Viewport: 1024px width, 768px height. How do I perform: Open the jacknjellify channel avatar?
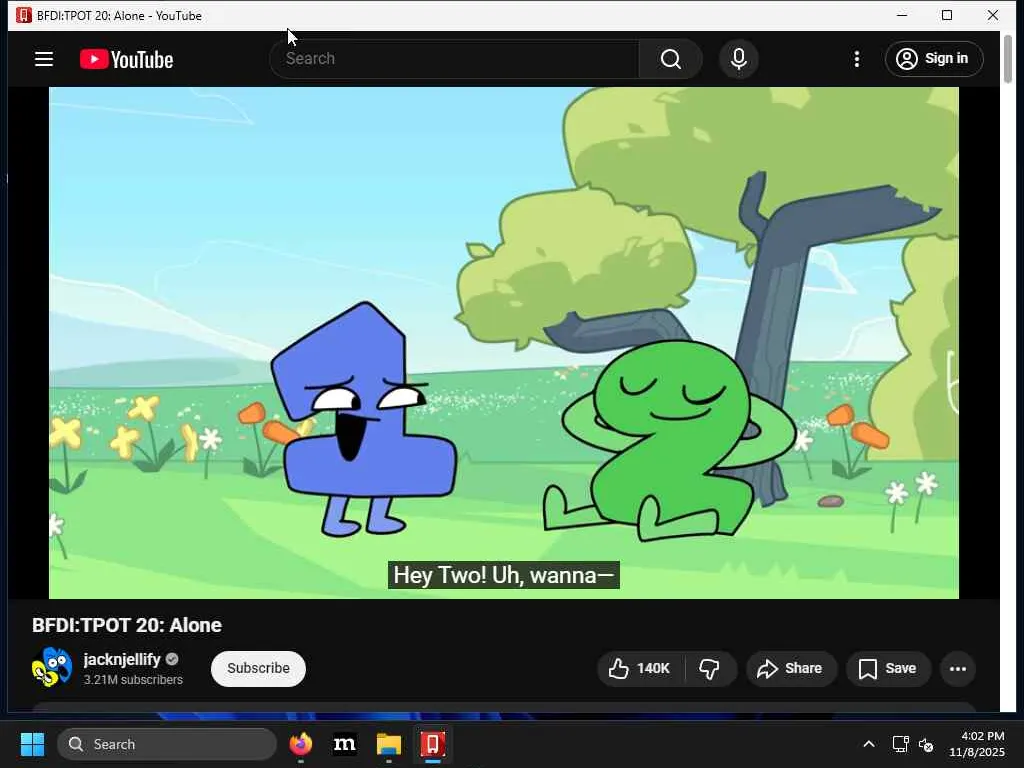pyautogui.click(x=52, y=667)
